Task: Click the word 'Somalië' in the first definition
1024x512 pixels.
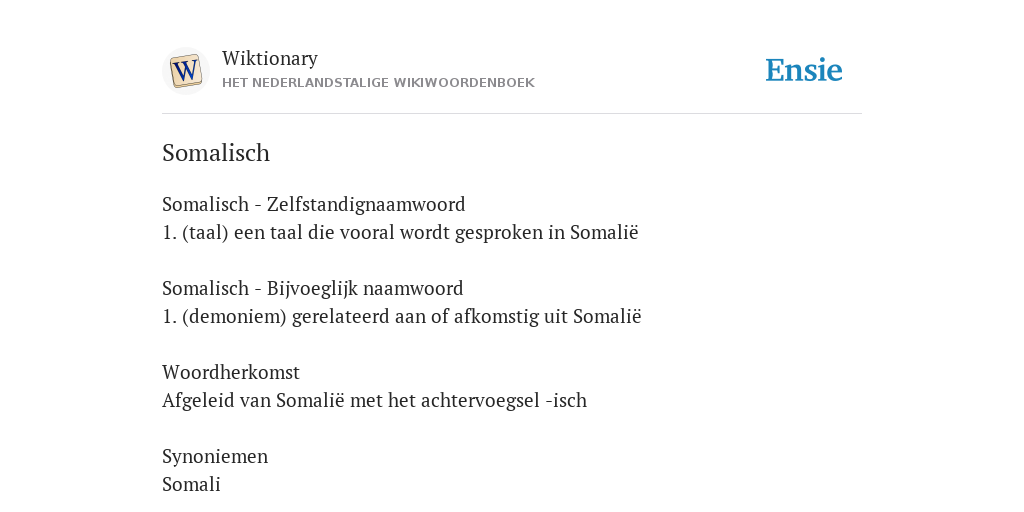Action: [604, 232]
